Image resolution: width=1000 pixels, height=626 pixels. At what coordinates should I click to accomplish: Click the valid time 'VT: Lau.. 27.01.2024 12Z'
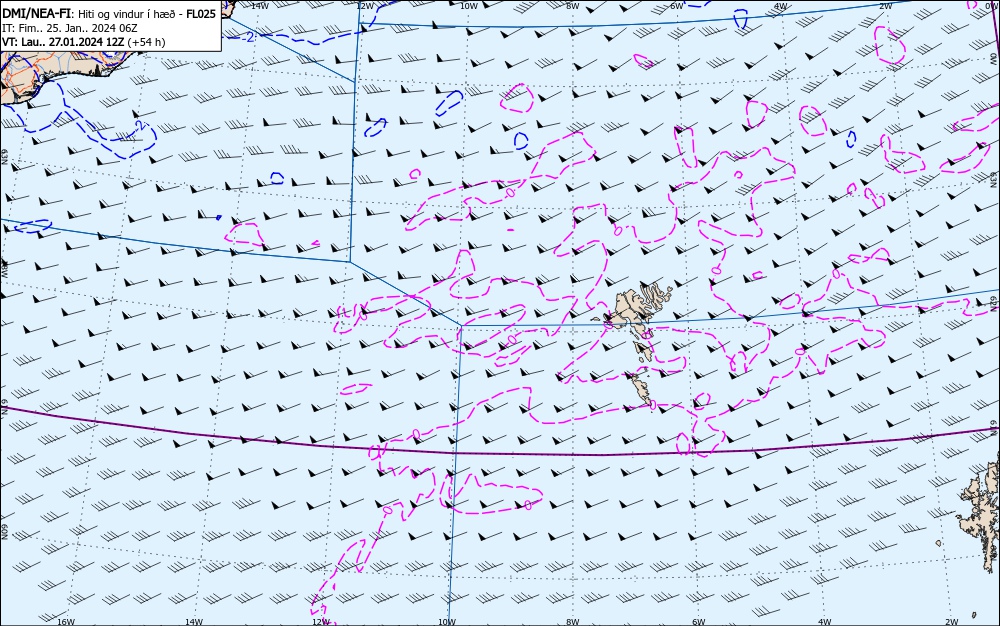pos(63,42)
